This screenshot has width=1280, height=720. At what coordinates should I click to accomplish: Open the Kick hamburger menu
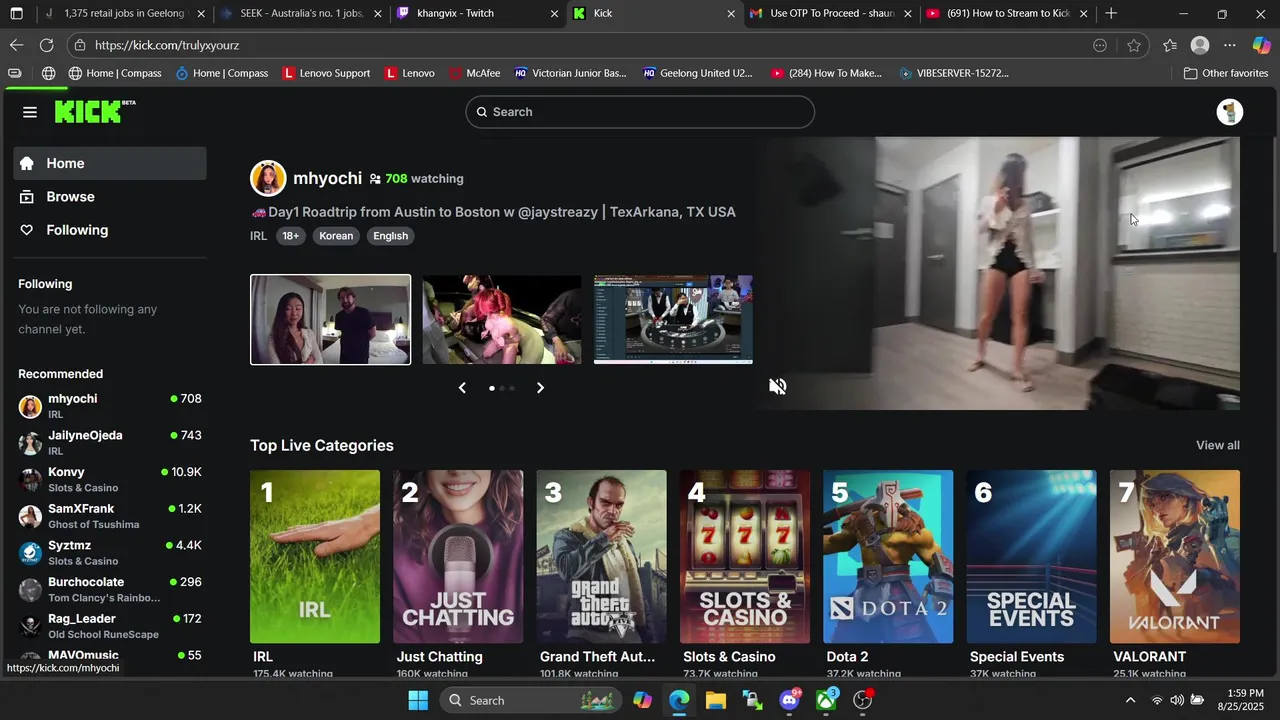(x=30, y=112)
